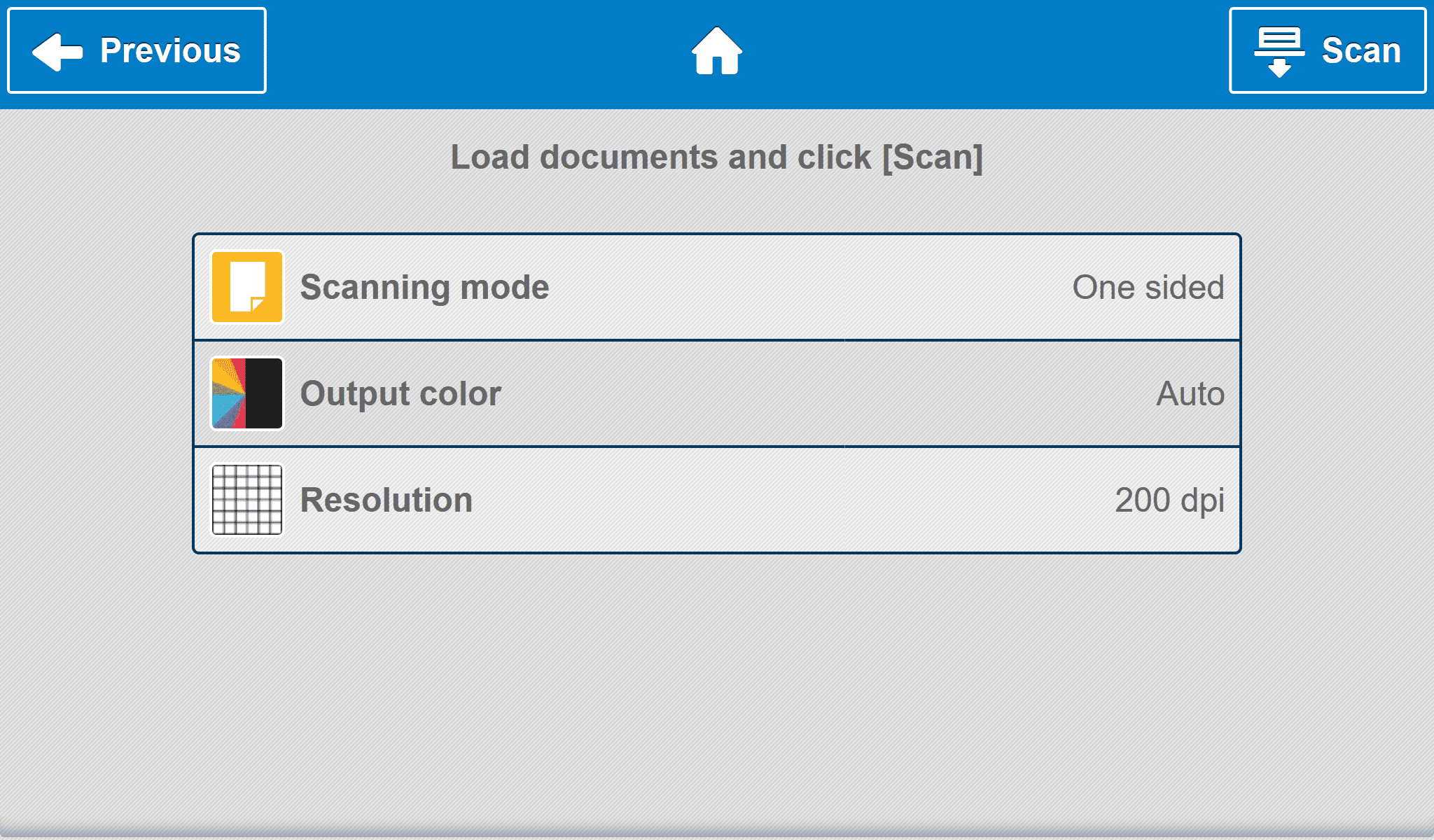
Task: Change the One sided value
Action: (1148, 287)
